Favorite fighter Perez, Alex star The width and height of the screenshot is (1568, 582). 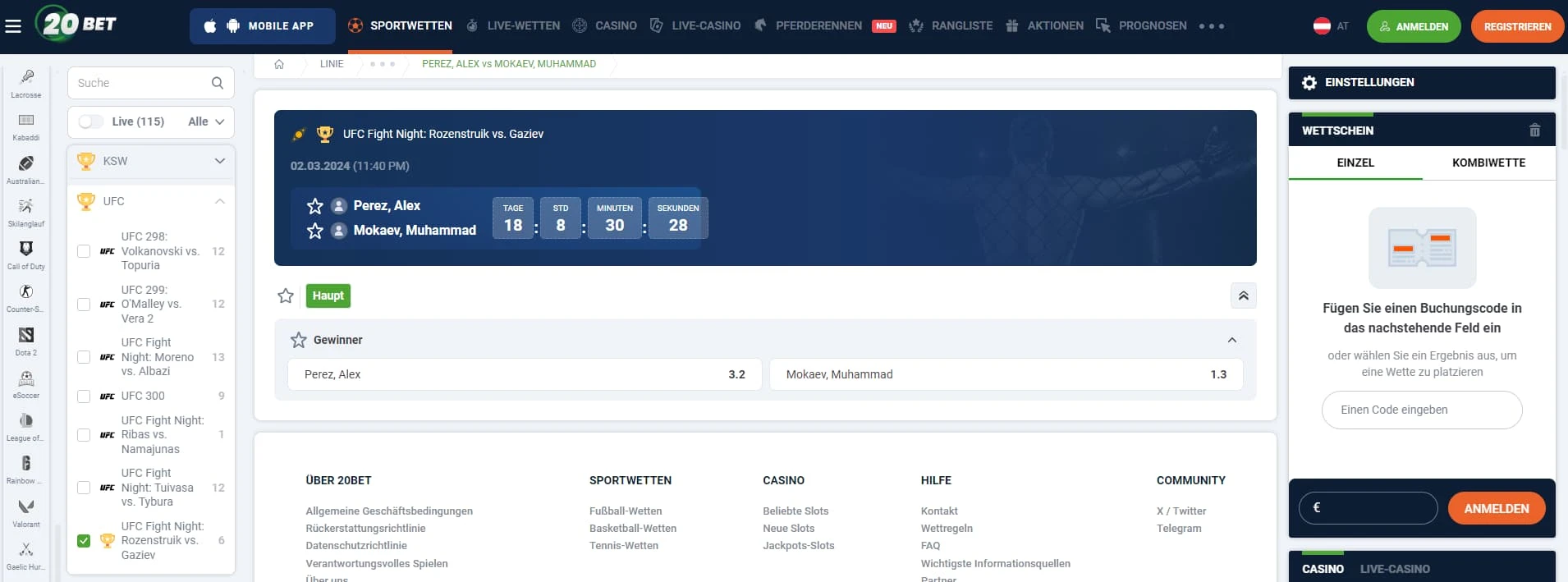[x=315, y=206]
